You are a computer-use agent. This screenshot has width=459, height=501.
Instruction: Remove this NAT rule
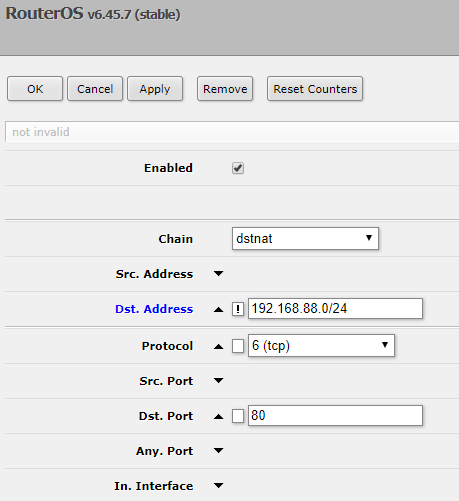pyautogui.click(x=225, y=89)
